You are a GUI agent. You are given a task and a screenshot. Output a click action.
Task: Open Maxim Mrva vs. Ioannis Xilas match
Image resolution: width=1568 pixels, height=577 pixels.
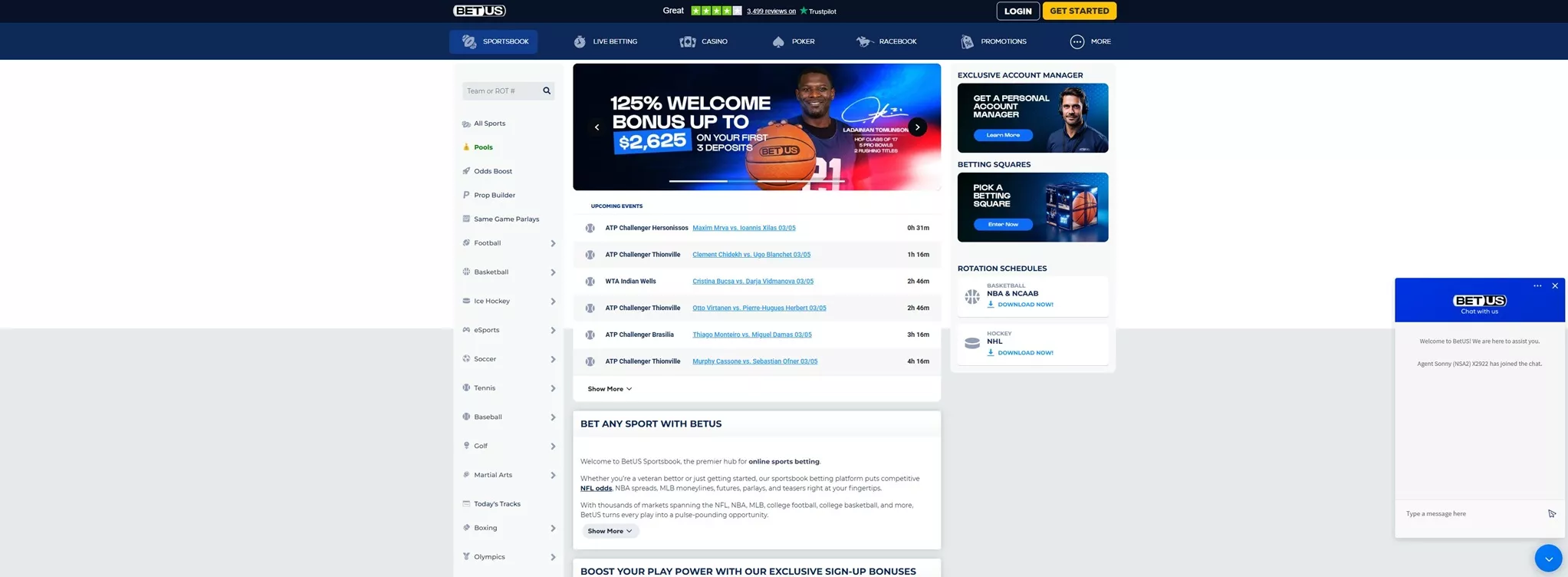pyautogui.click(x=744, y=228)
